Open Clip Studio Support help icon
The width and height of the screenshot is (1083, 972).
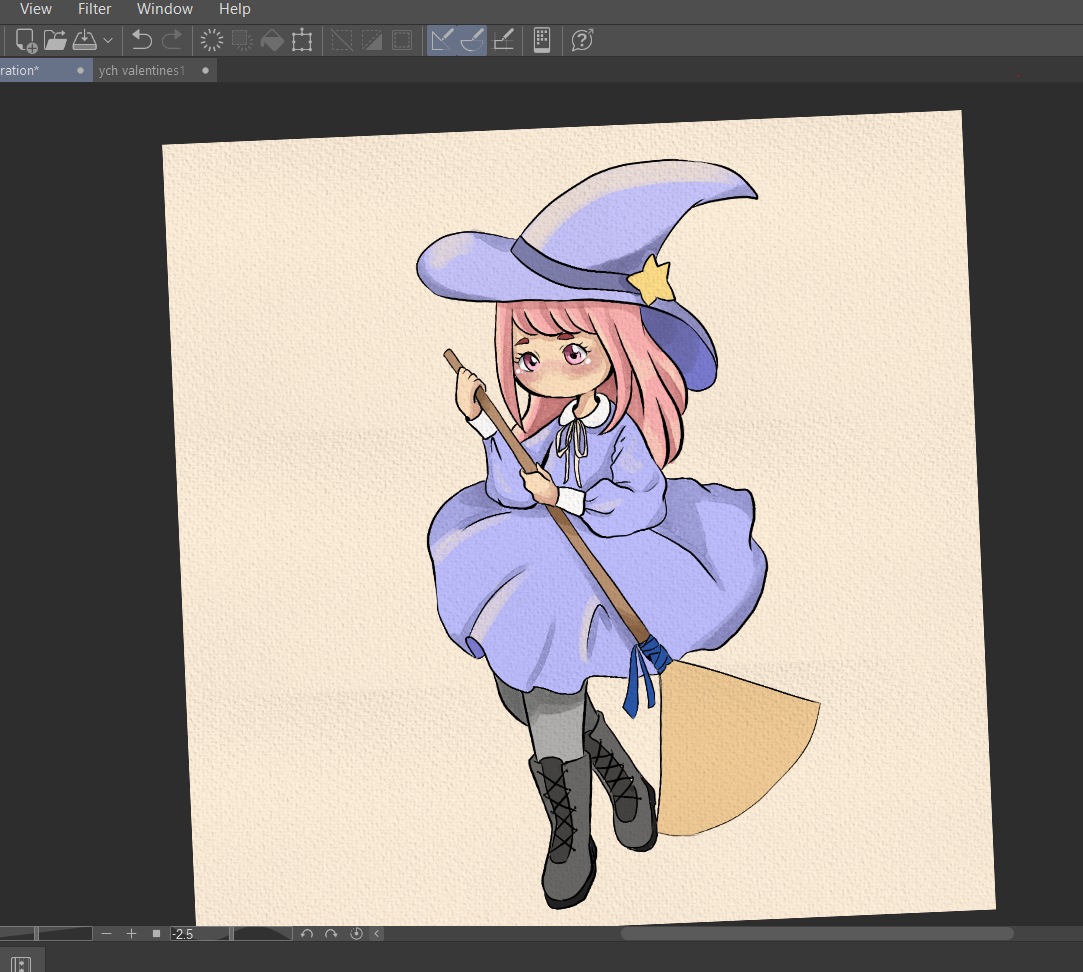click(x=582, y=41)
